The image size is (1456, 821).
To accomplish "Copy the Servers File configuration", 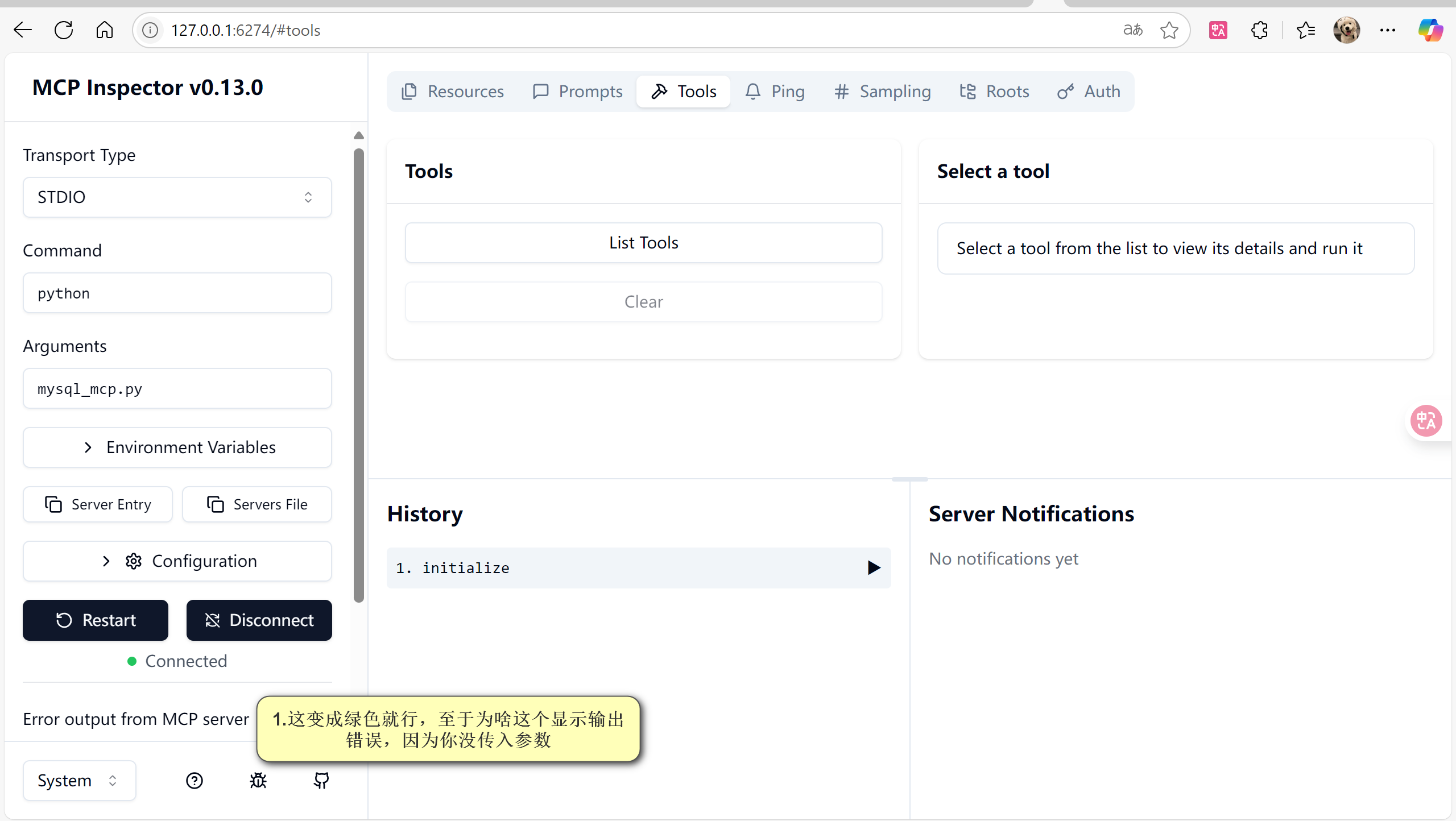I will [x=257, y=504].
